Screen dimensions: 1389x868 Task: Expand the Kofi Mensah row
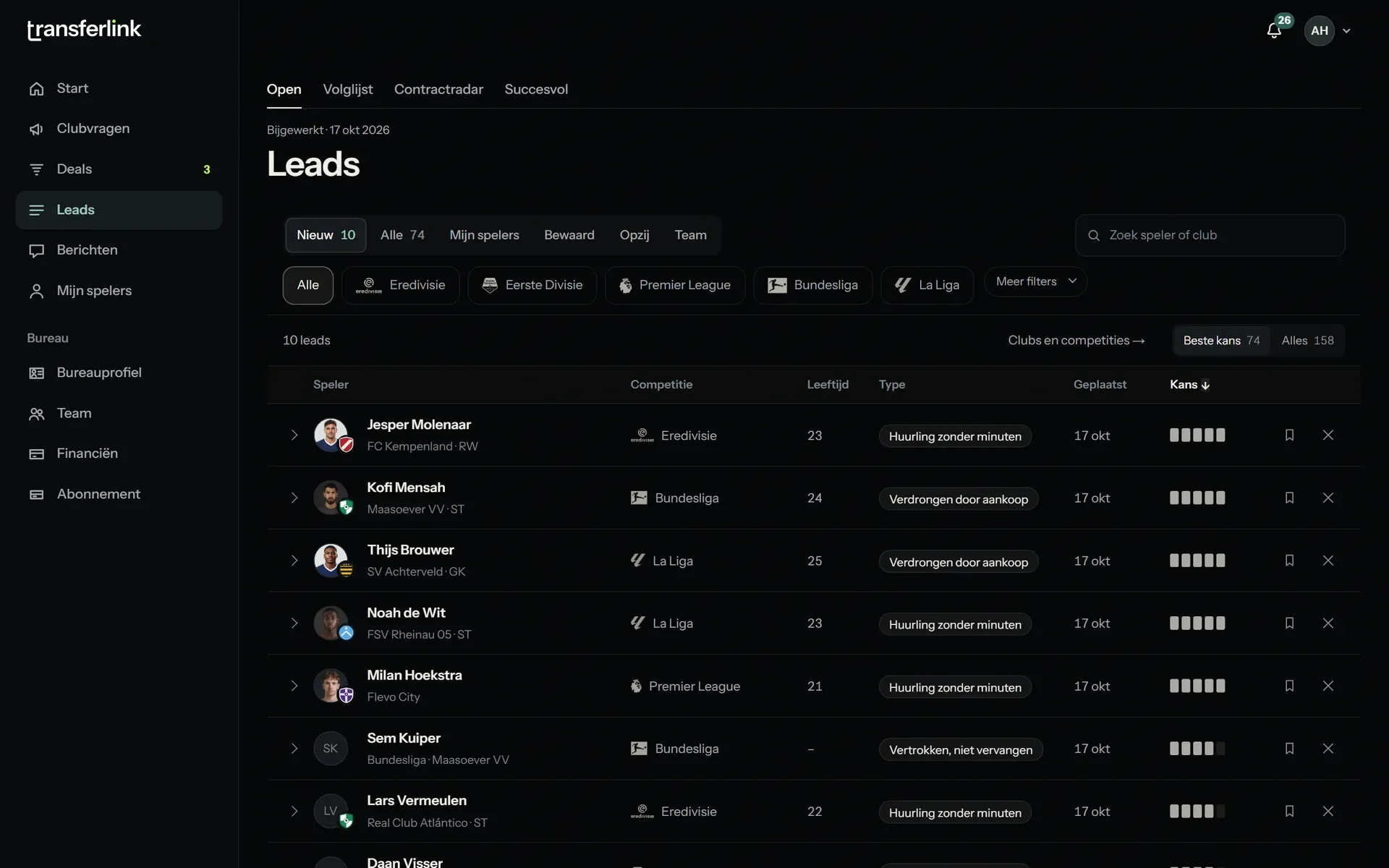point(294,498)
